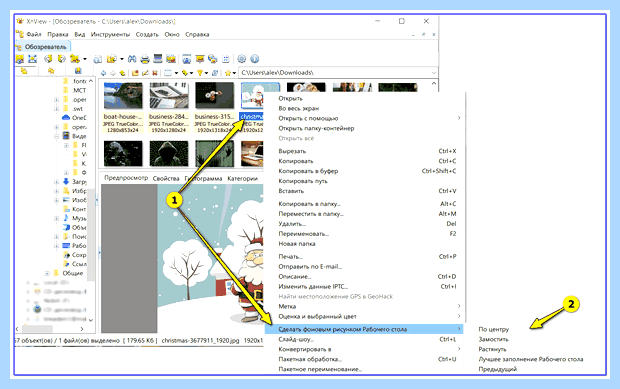Expand the .swt folder tree node
The image size is (620, 389).
click(x=57, y=109)
